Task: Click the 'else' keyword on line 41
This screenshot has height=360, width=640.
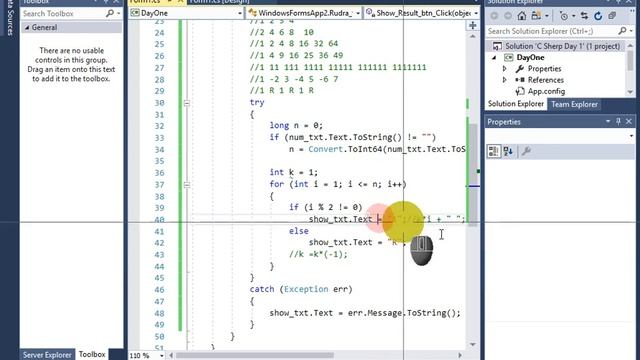Action: [x=299, y=231]
